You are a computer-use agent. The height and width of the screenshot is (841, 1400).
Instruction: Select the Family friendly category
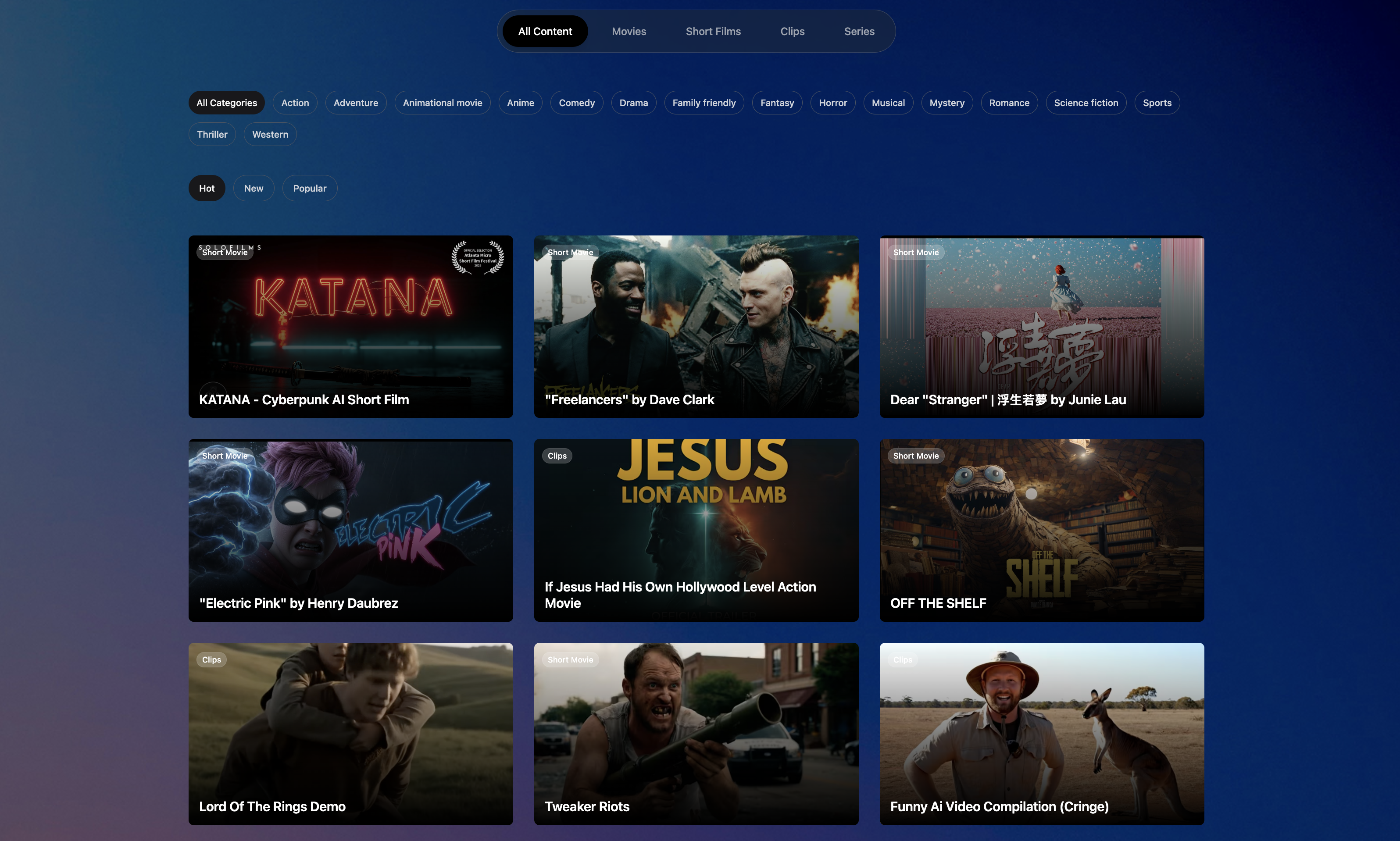click(704, 103)
